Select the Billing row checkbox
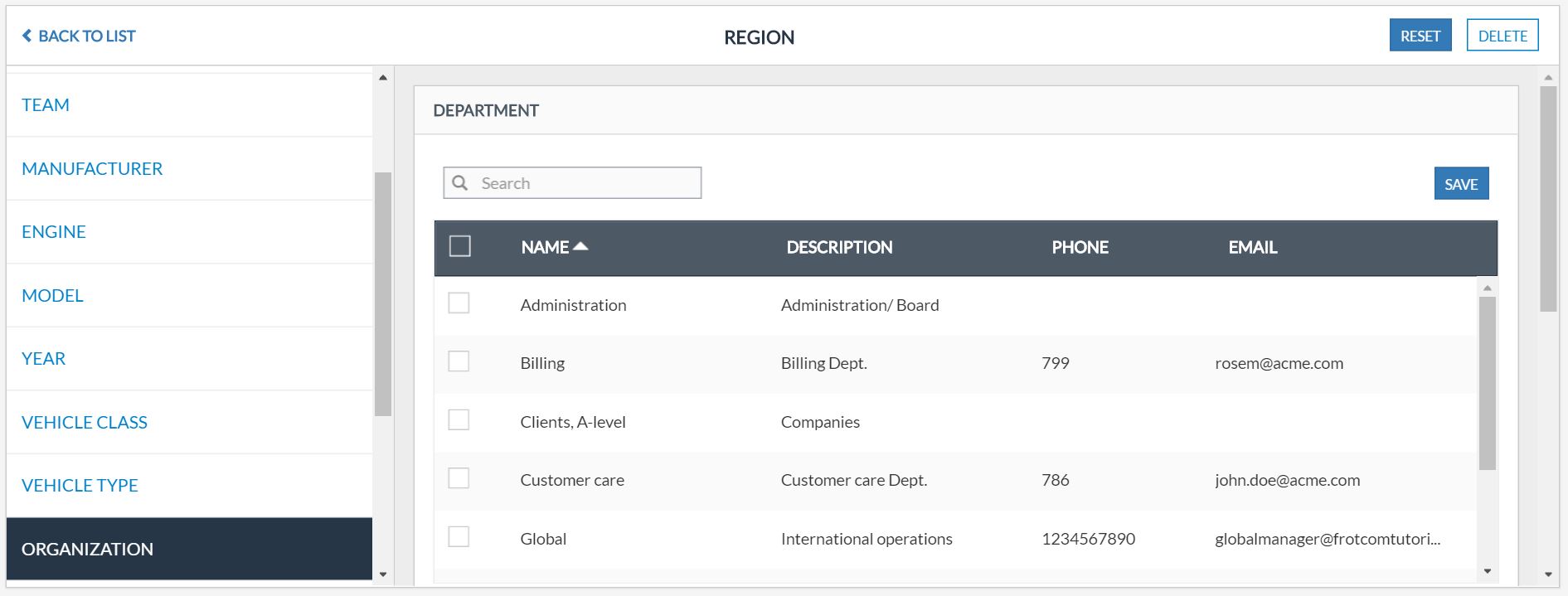 click(459, 361)
